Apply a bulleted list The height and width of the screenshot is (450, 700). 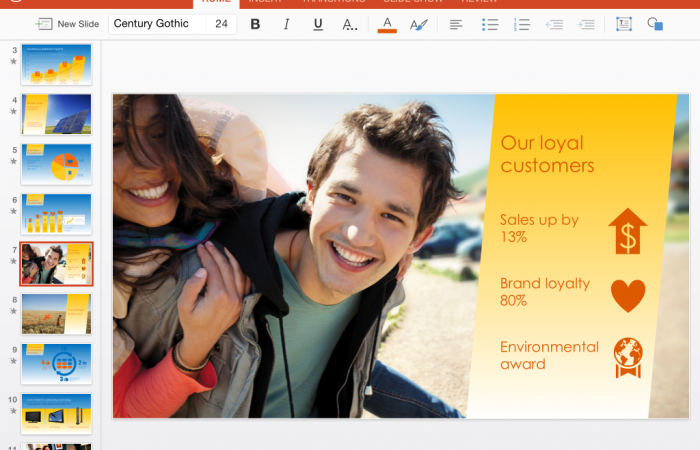(x=490, y=24)
